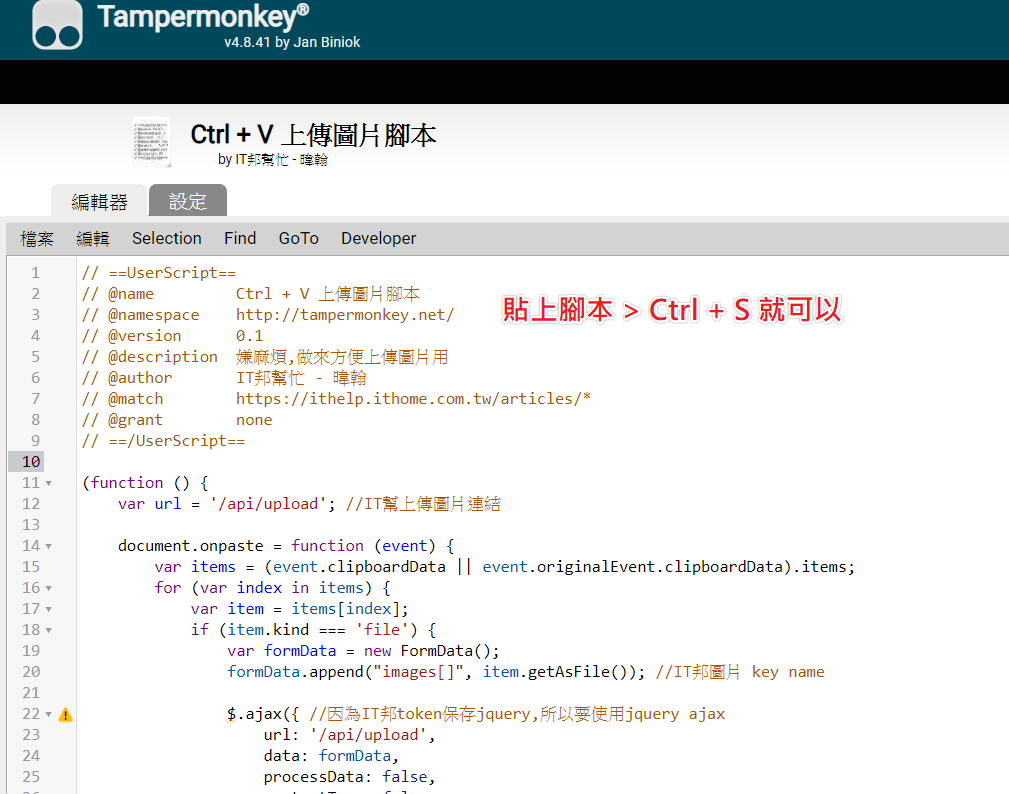The width and height of the screenshot is (1009, 794).
Task: Collapse the code fold at line 14
Action: pos(49,546)
